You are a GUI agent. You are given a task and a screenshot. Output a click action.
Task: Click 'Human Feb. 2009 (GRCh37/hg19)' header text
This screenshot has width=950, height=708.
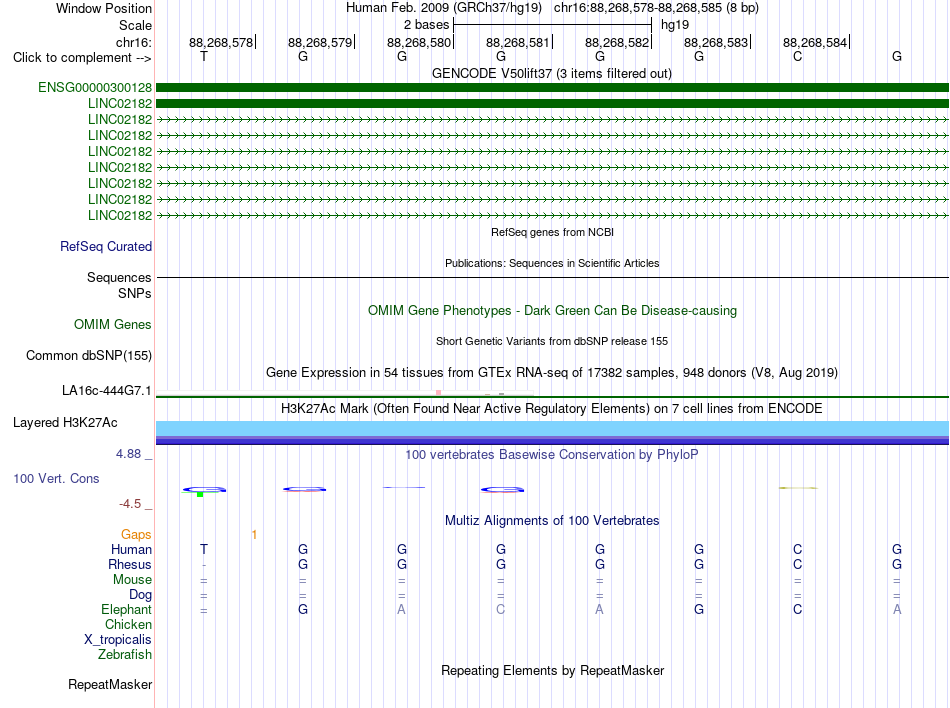tap(444, 8)
